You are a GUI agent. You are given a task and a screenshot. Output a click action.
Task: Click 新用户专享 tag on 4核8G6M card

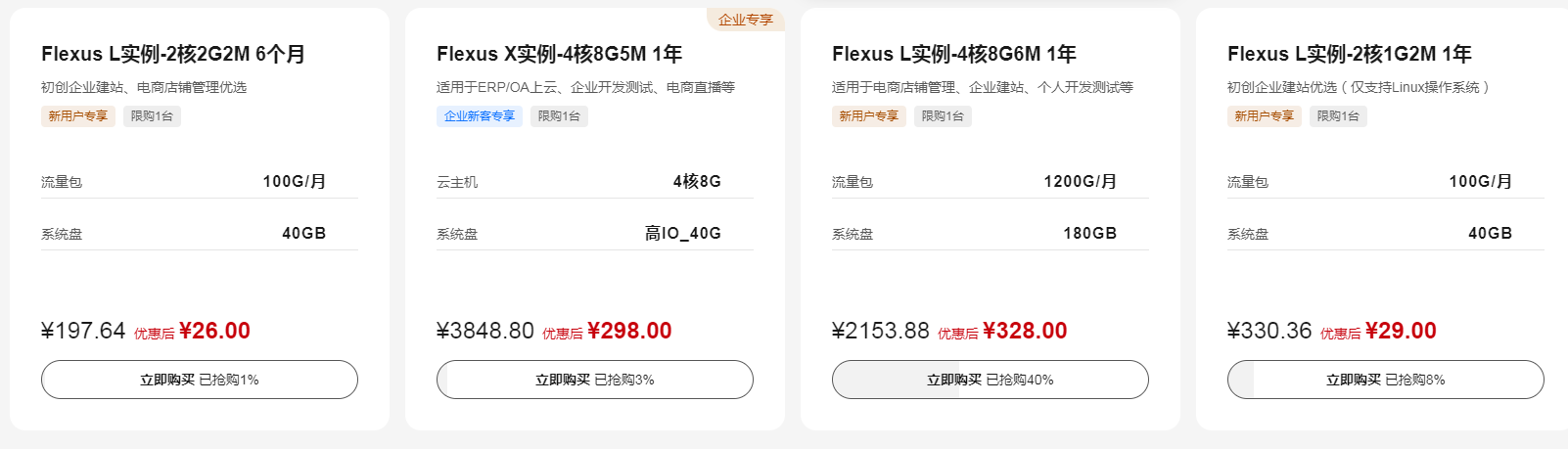[x=869, y=116]
